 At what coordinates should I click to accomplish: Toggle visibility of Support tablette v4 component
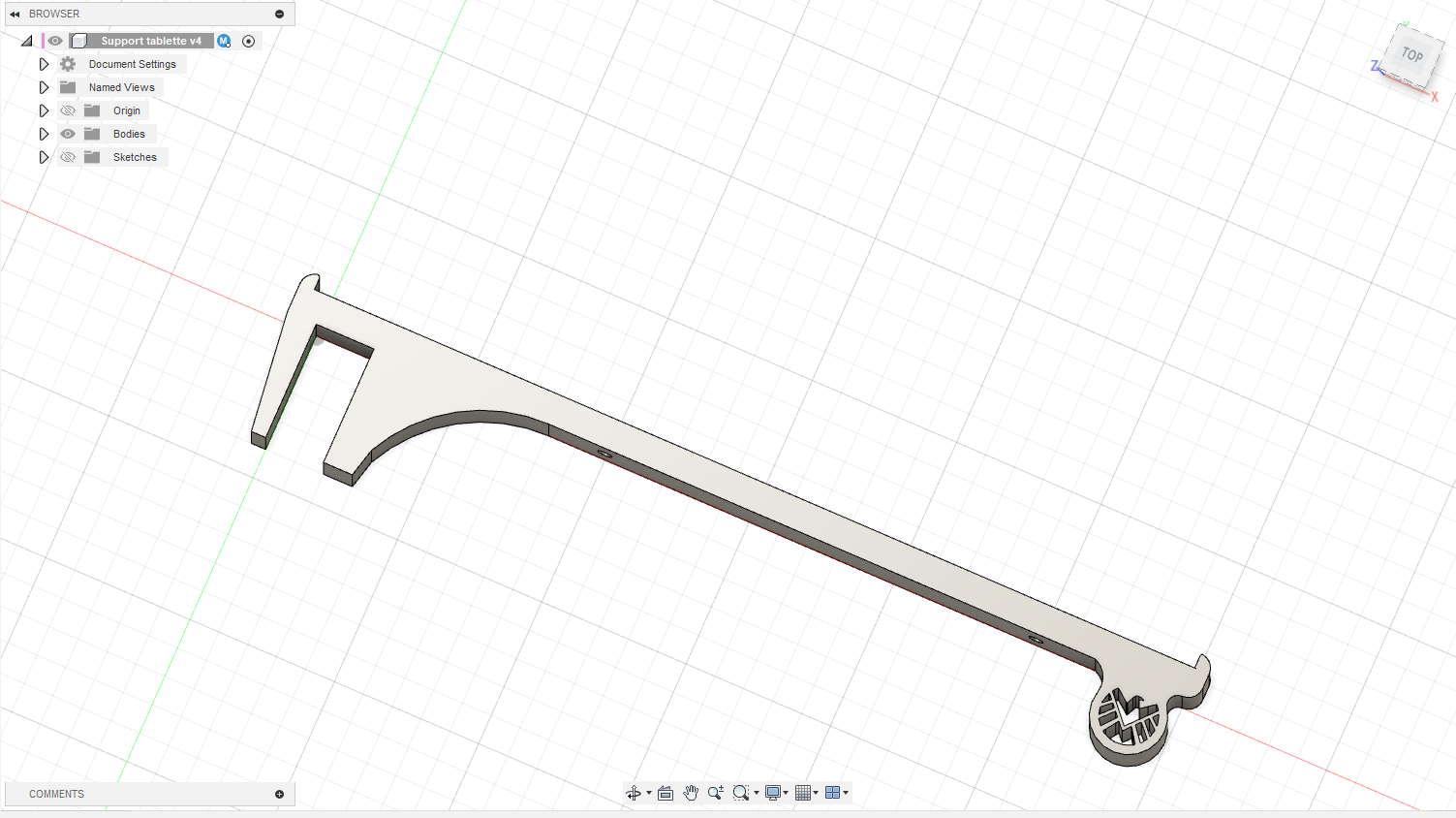tap(55, 41)
